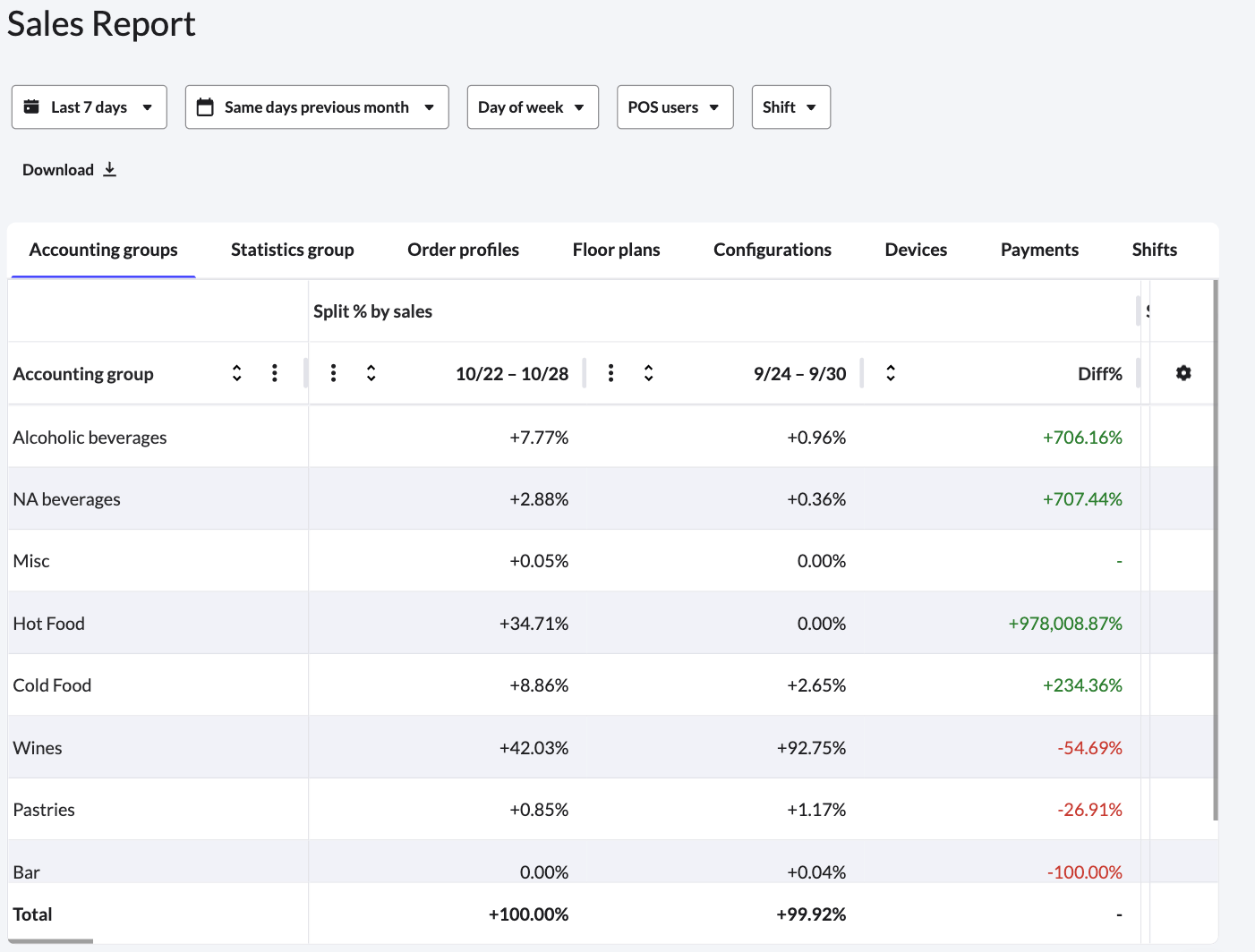The image size is (1255, 952).
Task: Open the kebab menu on the 9/24 – 9/30 column
Action: (x=610, y=373)
